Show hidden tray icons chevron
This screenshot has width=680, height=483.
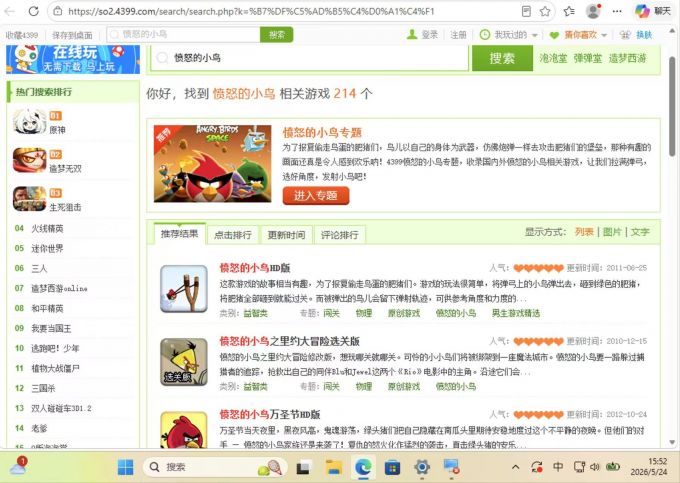coord(515,467)
